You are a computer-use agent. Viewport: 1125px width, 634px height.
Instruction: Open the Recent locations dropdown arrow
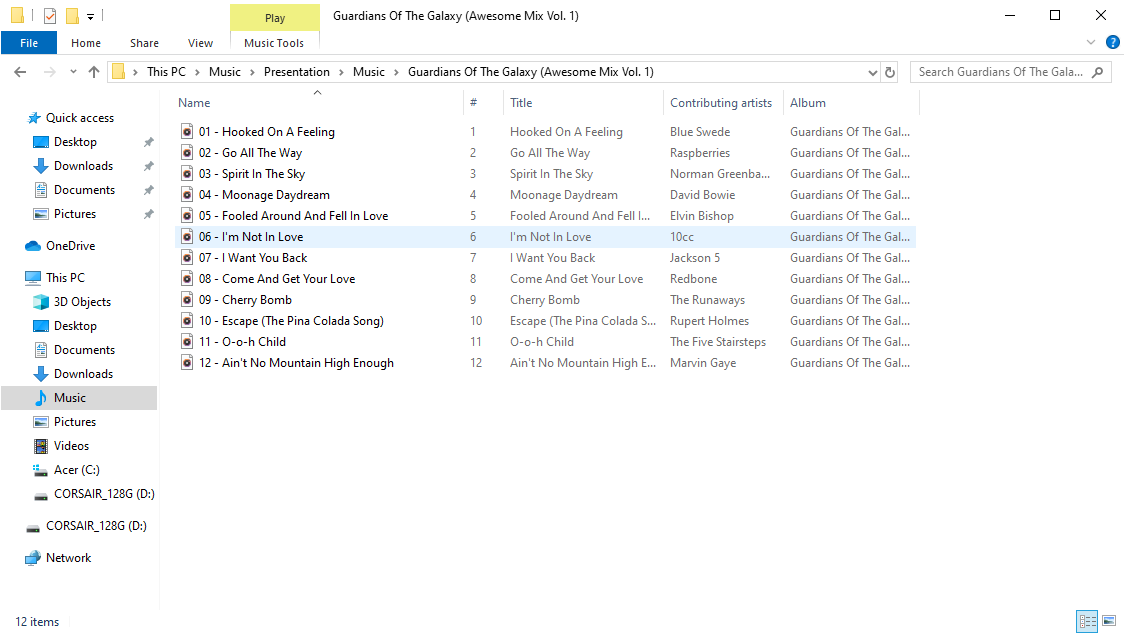pos(73,72)
